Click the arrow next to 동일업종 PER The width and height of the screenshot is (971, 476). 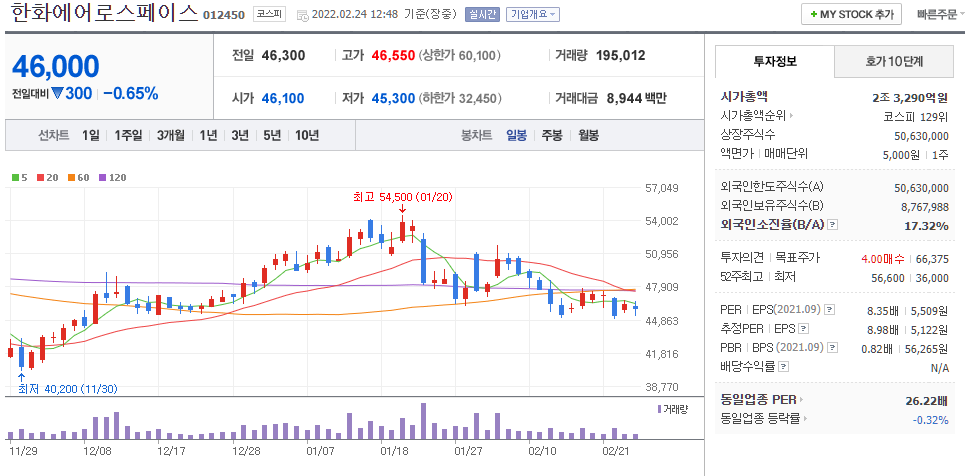801,400
